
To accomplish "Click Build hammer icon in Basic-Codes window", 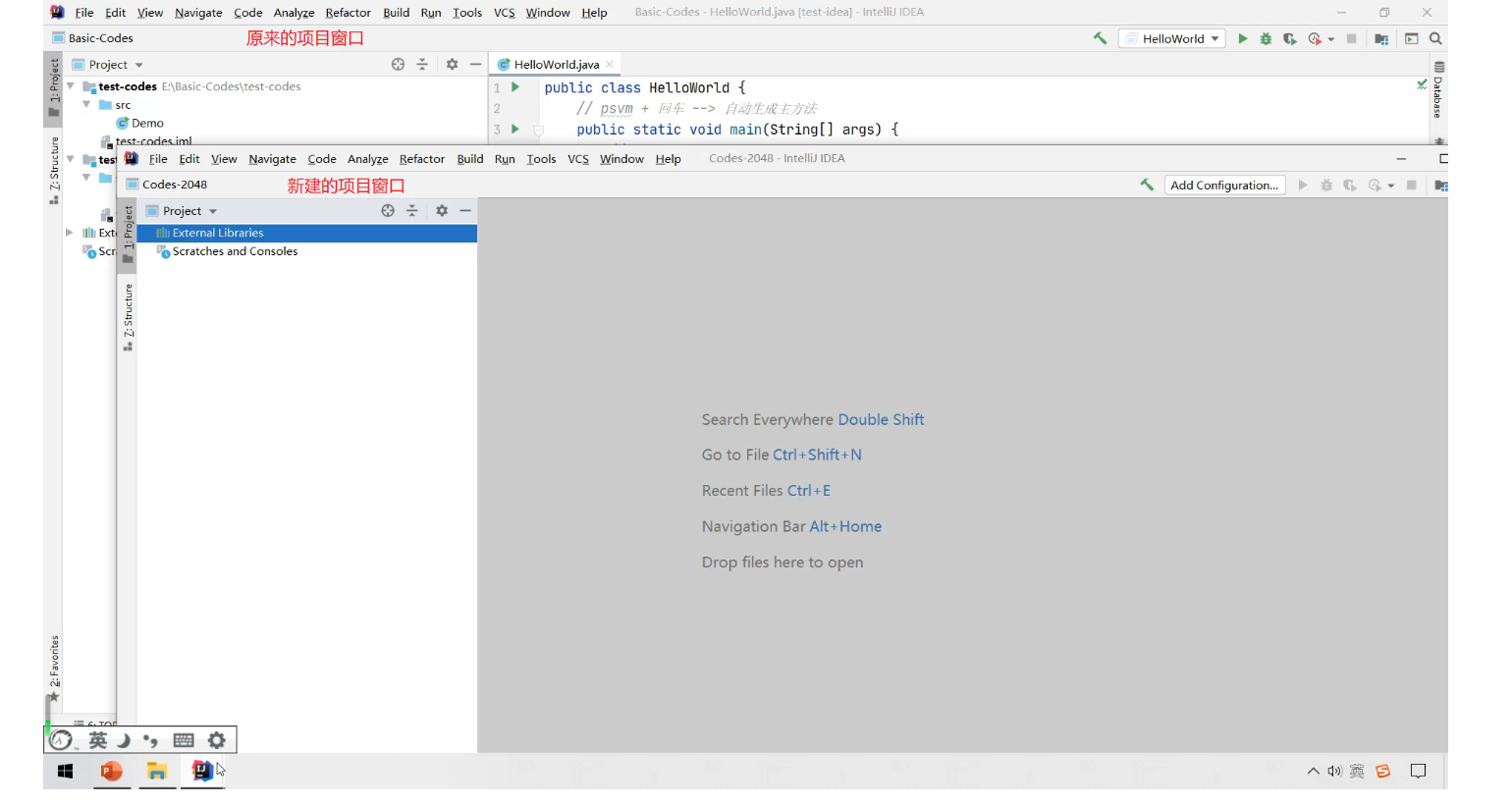I will click(x=1100, y=38).
